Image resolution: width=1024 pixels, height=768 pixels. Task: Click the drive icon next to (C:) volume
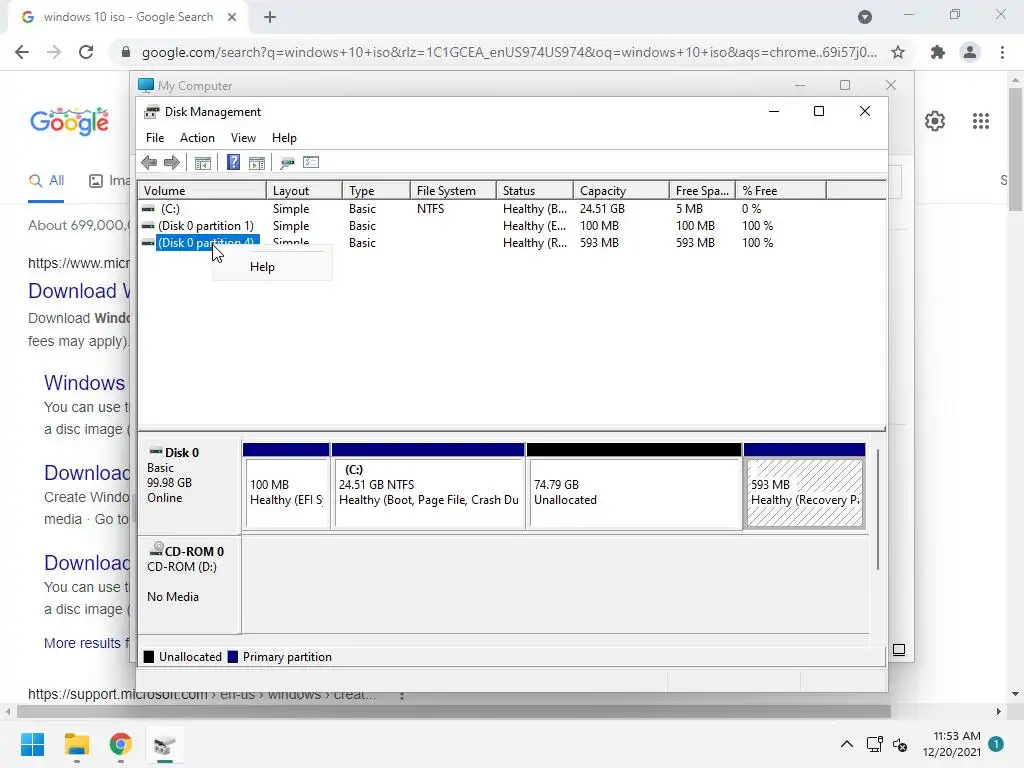pos(148,209)
